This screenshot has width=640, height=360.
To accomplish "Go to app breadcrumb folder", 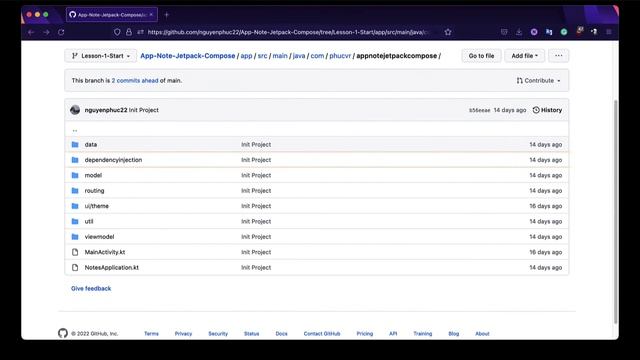I will (246, 56).
